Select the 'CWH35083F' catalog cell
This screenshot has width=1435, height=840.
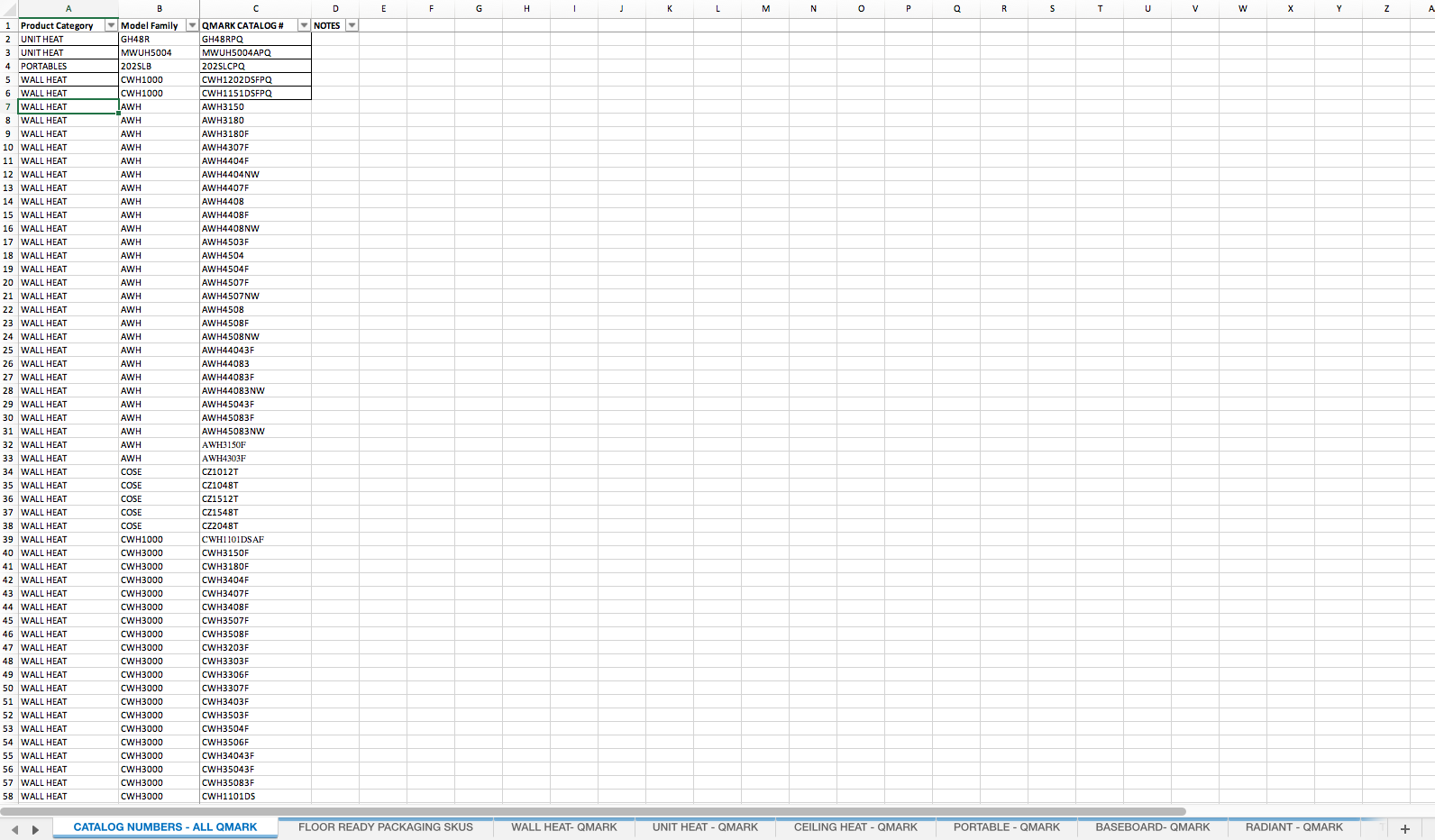tap(256, 782)
